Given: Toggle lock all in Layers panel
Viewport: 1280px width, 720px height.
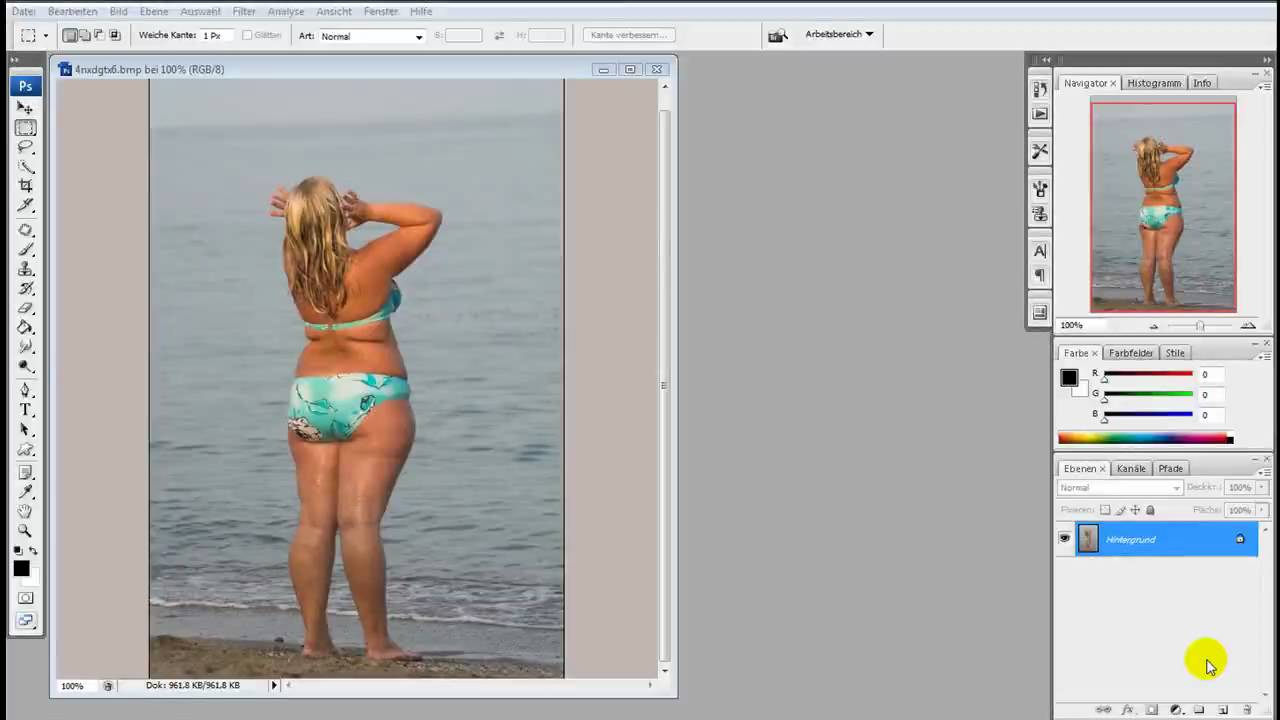Looking at the screenshot, I should pos(1150,510).
